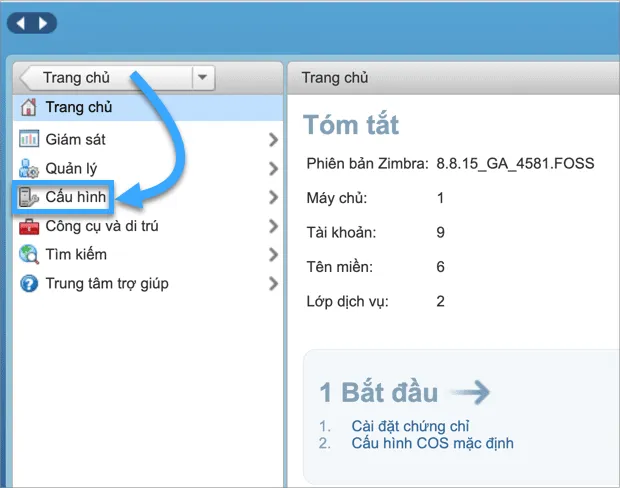Click the Công cụ và di trú toolbox icon
This screenshot has width=620, height=488.
[29, 226]
